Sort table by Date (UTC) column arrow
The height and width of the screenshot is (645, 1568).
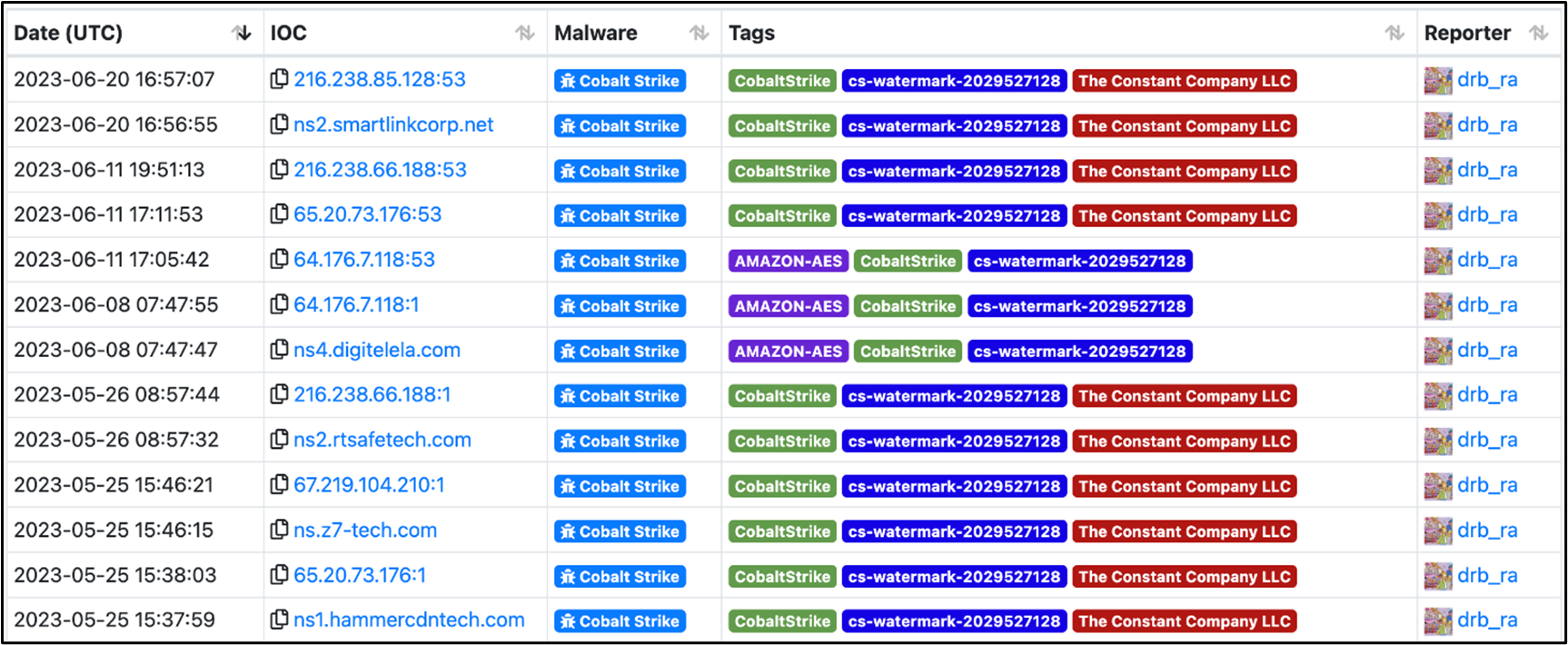242,34
